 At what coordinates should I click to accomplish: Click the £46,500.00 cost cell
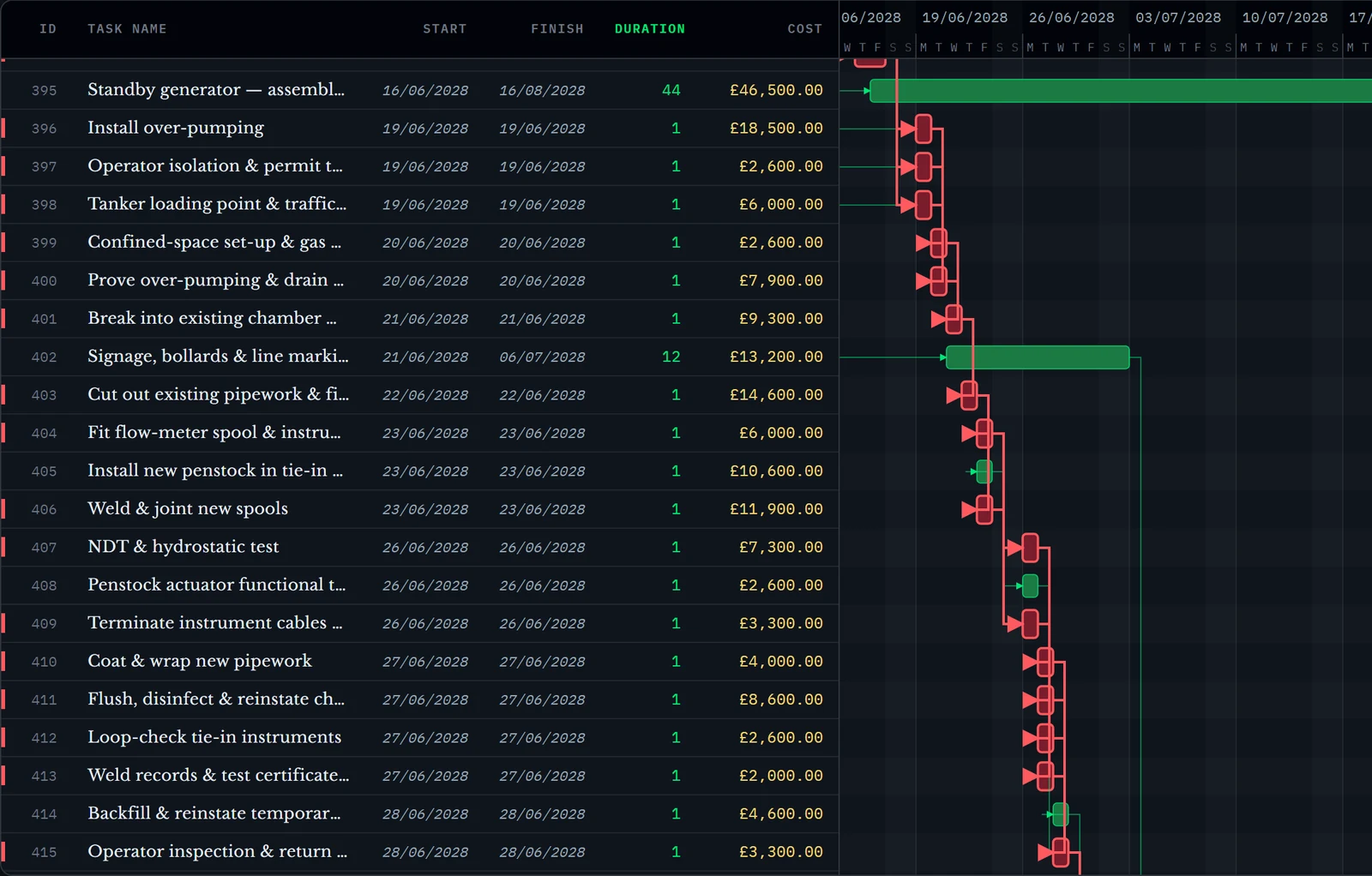[776, 90]
